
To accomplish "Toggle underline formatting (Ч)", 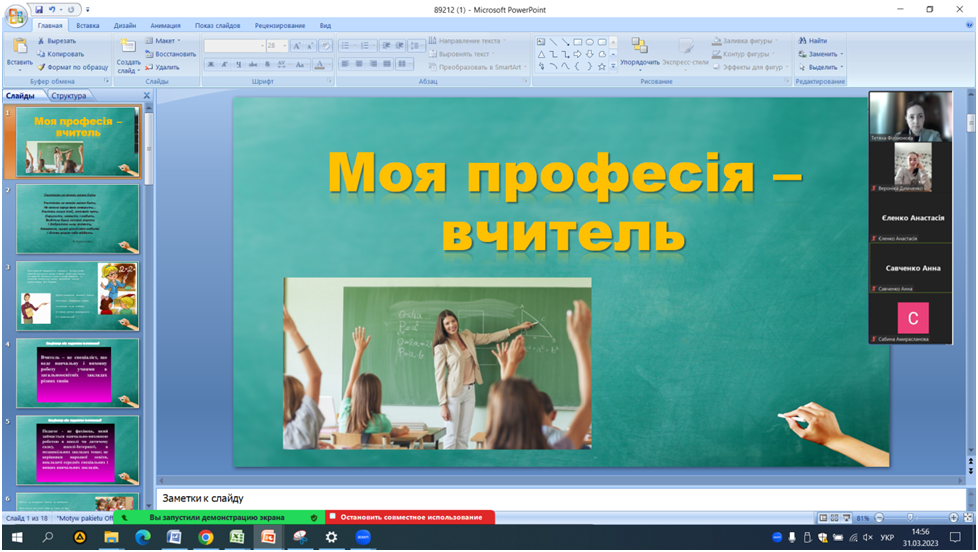I will coord(240,64).
